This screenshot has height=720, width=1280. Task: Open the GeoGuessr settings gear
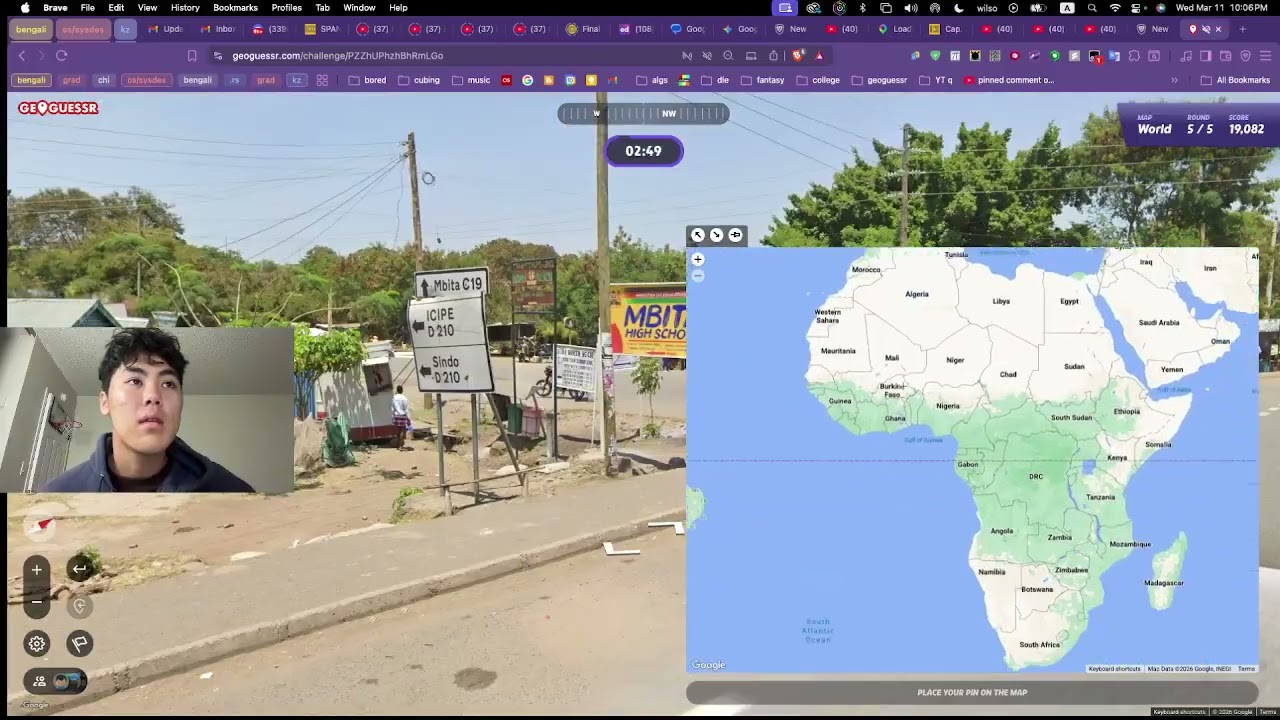[37, 644]
